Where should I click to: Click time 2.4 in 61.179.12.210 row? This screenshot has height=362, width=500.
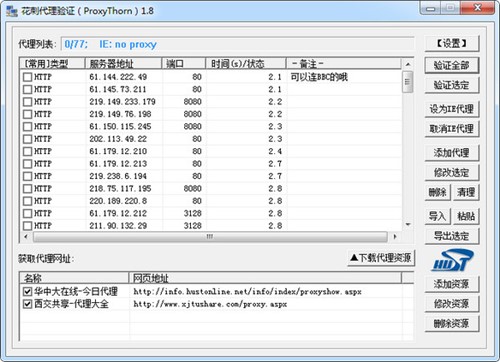coord(275,151)
